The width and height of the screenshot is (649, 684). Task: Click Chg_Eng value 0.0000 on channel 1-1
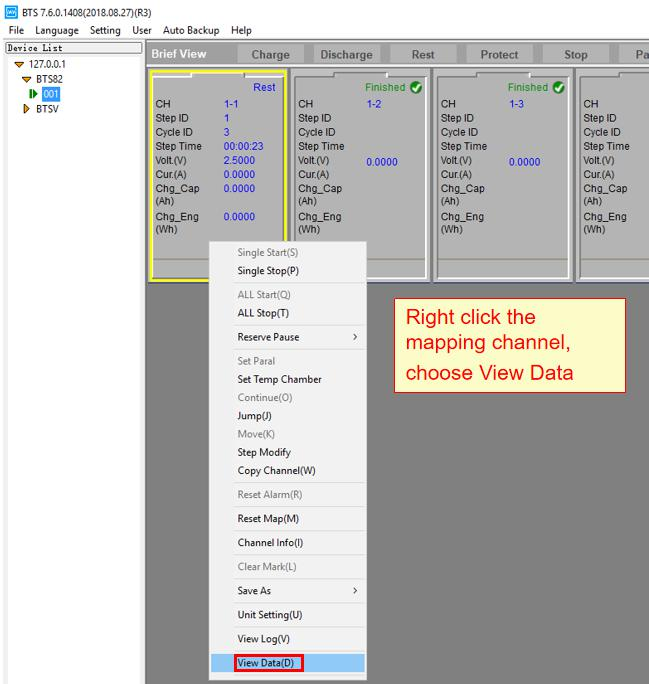tap(239, 216)
